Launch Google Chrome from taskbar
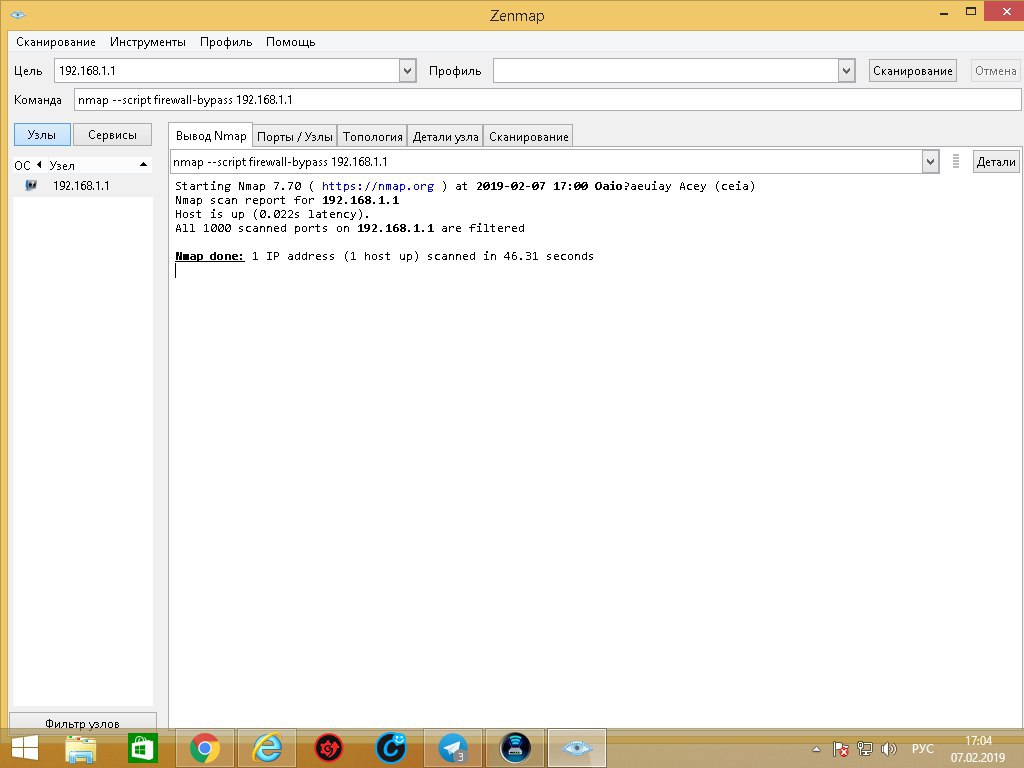Screen dimensions: 1024x768 [205, 748]
